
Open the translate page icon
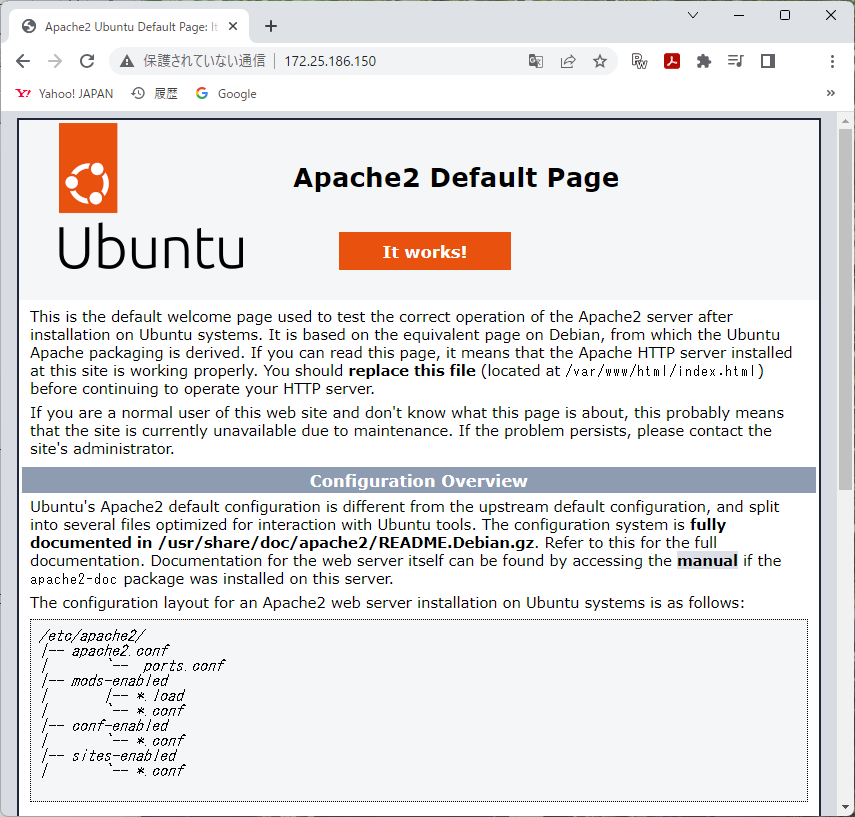(535, 61)
